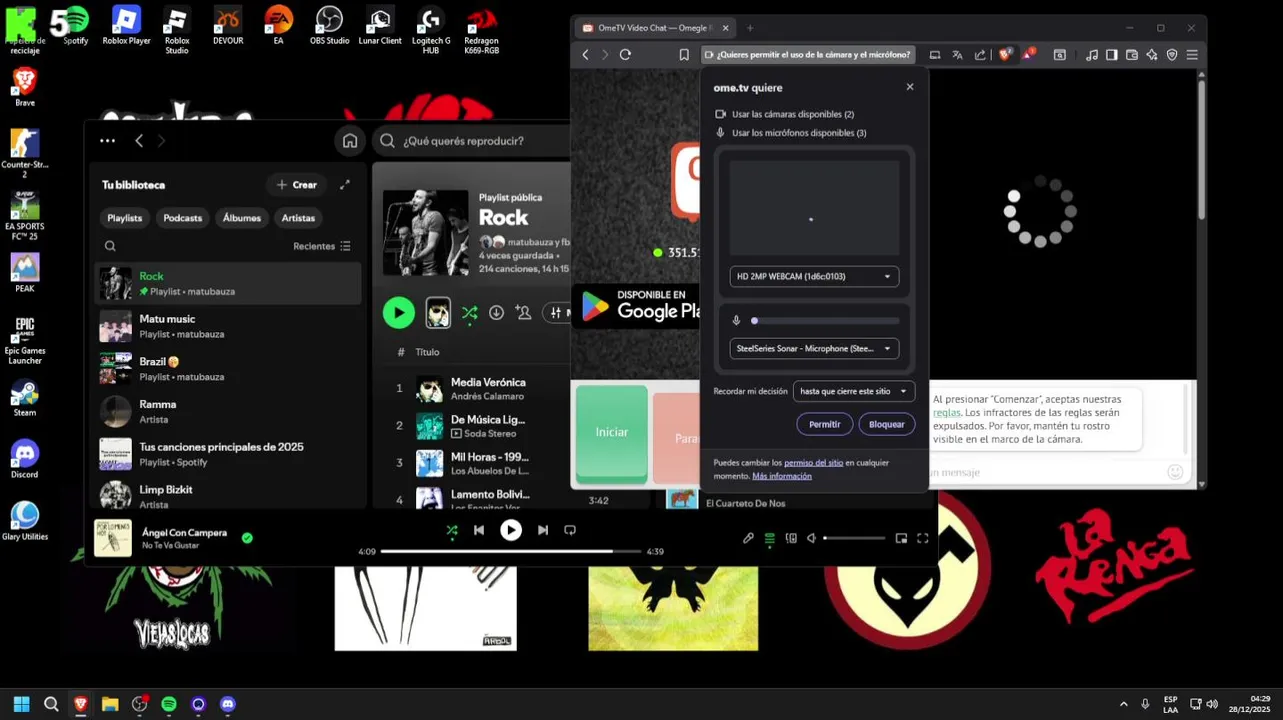
Task: Close ome.tv permission dialog
Action: (x=910, y=87)
